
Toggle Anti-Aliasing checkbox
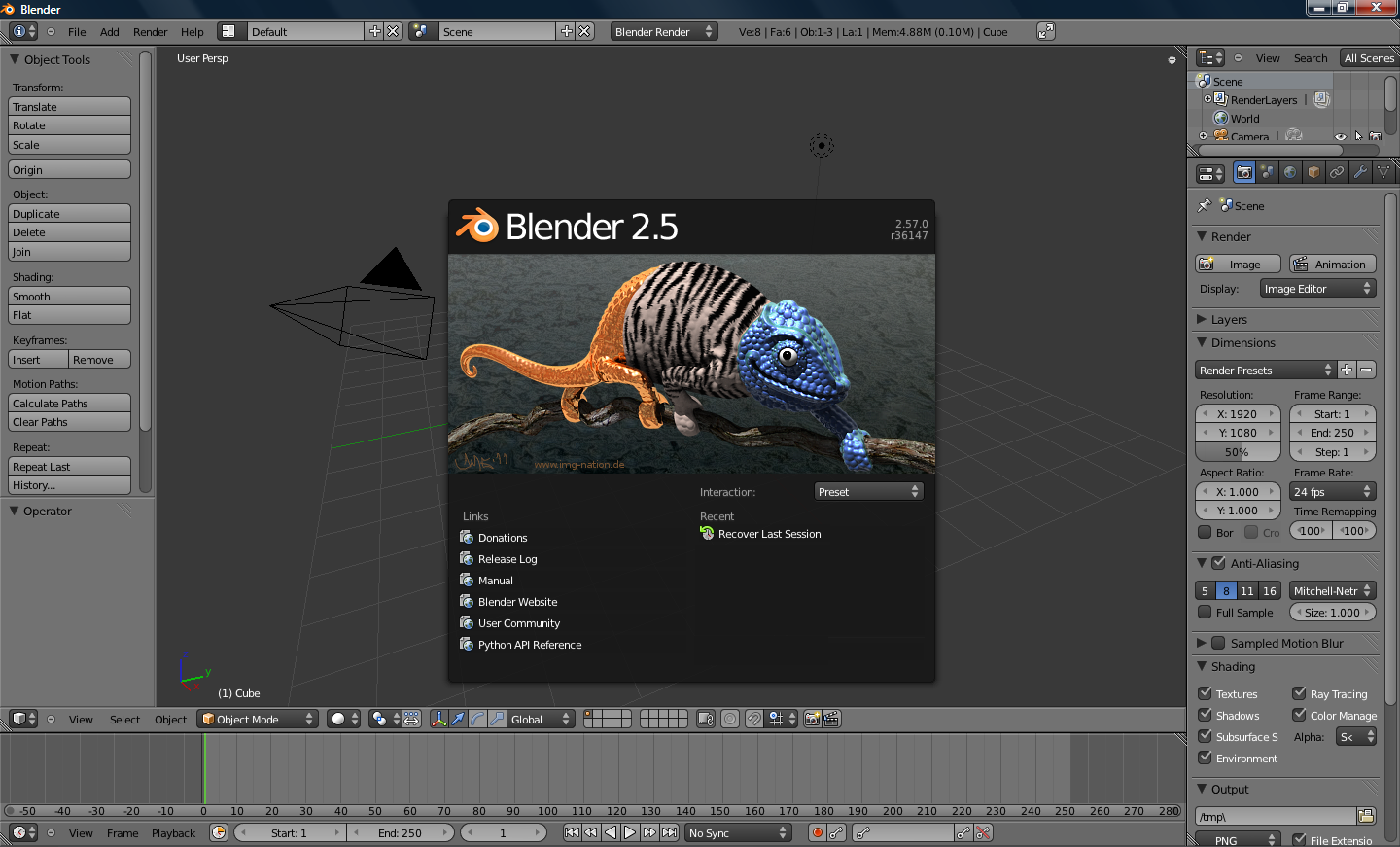[x=1218, y=563]
